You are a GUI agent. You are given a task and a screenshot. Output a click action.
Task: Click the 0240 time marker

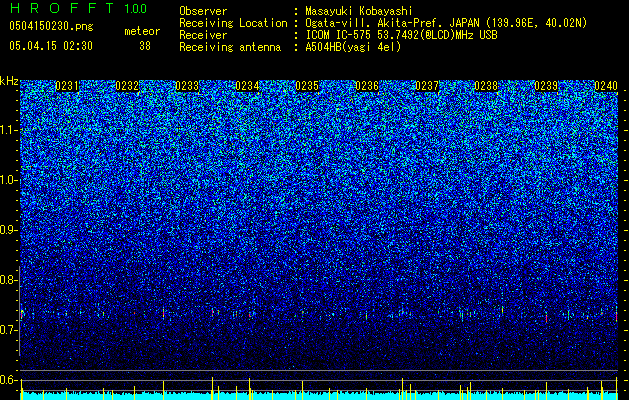(x=606, y=86)
